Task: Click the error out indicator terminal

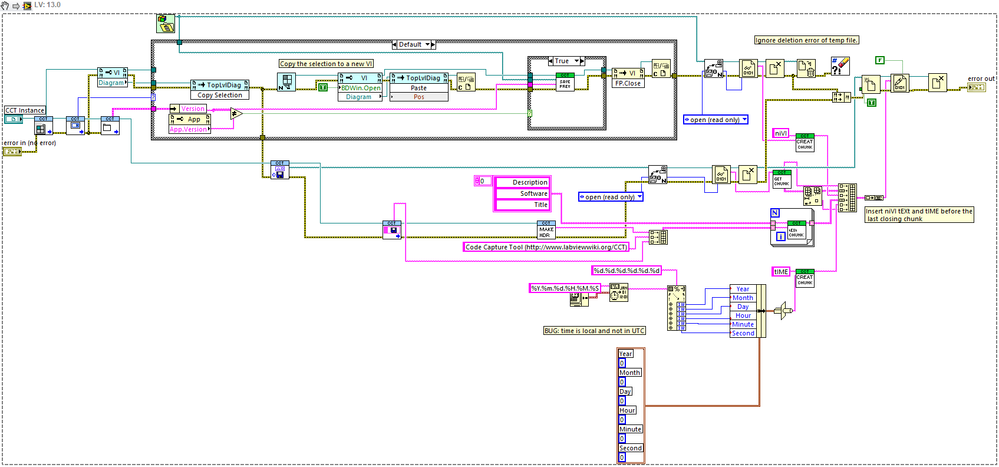Action: tap(977, 88)
